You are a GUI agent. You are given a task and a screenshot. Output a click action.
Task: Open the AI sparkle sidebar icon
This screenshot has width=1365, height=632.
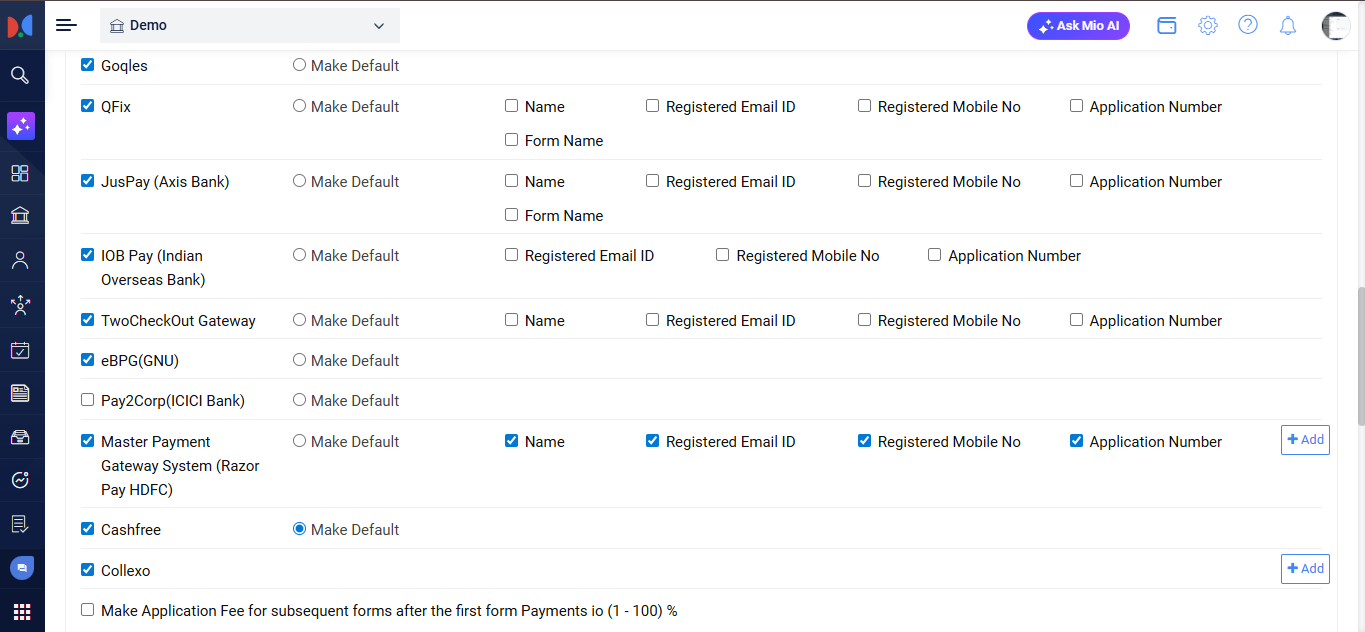(21, 126)
